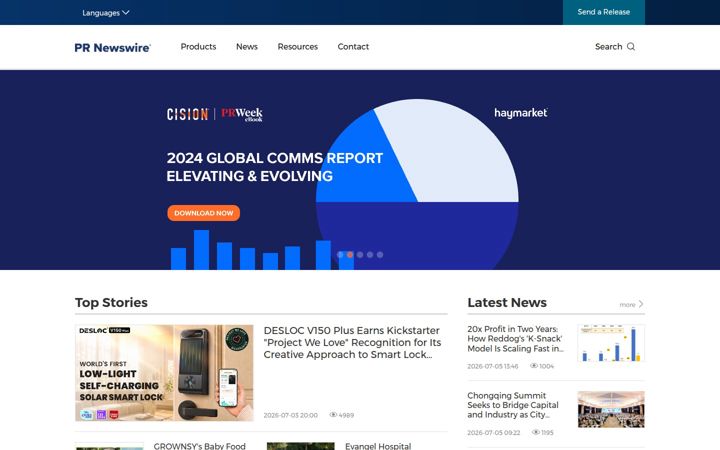The width and height of the screenshot is (720, 450).
Task: Open the DESLOC V150 Plus Kickstarter article
Action: [352, 343]
